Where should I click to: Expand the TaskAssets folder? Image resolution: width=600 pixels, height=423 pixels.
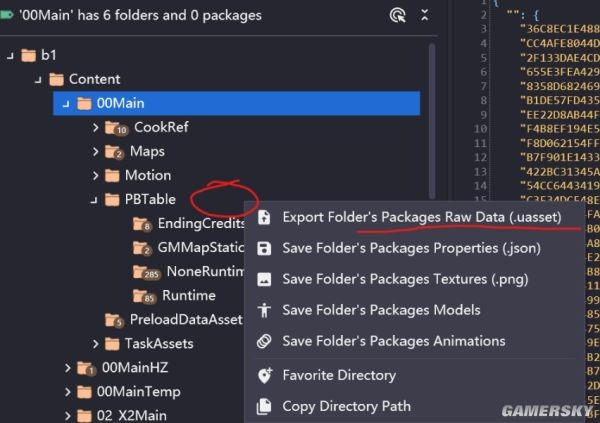pos(95,344)
